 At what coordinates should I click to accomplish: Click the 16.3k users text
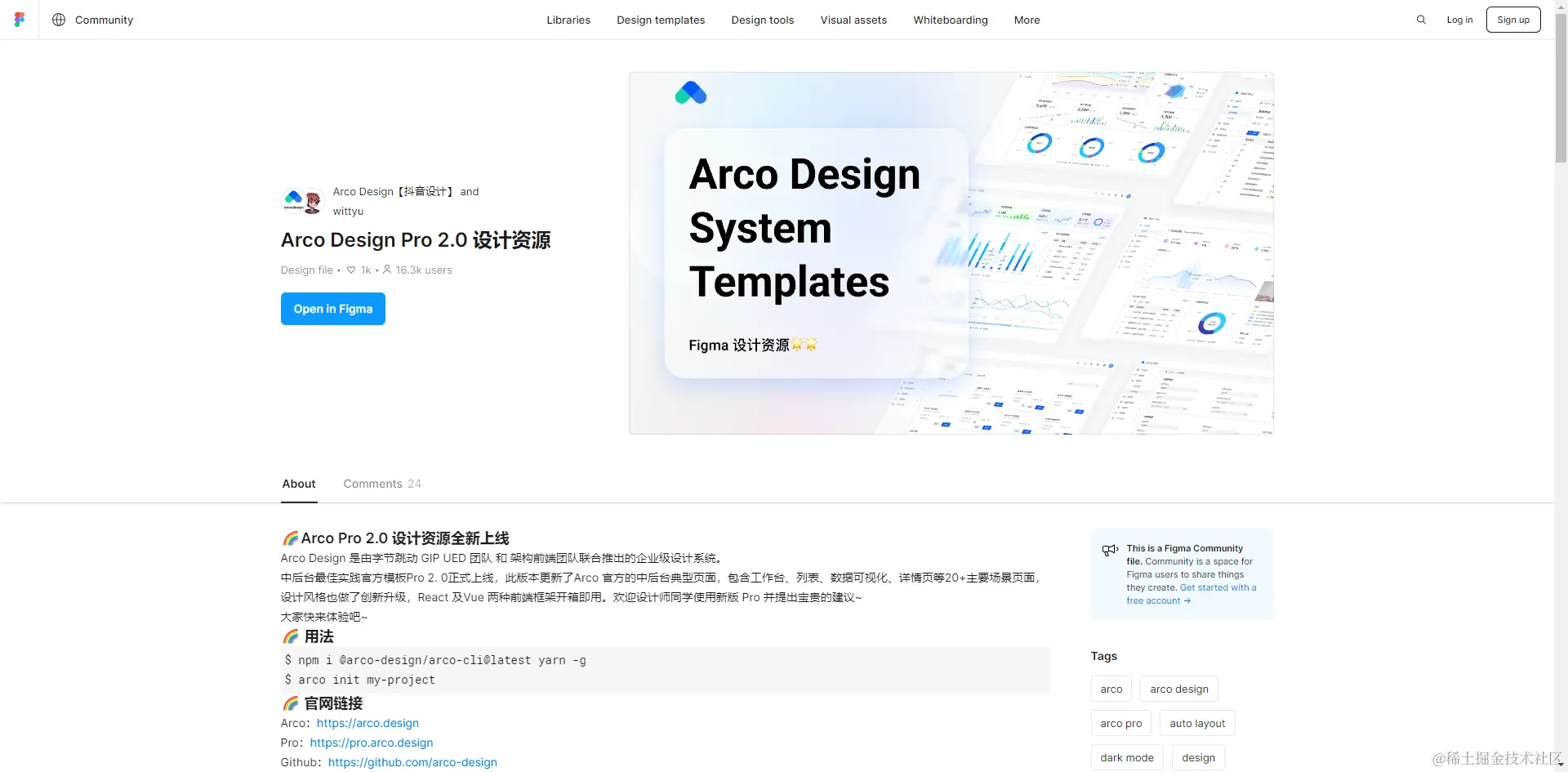pos(424,270)
